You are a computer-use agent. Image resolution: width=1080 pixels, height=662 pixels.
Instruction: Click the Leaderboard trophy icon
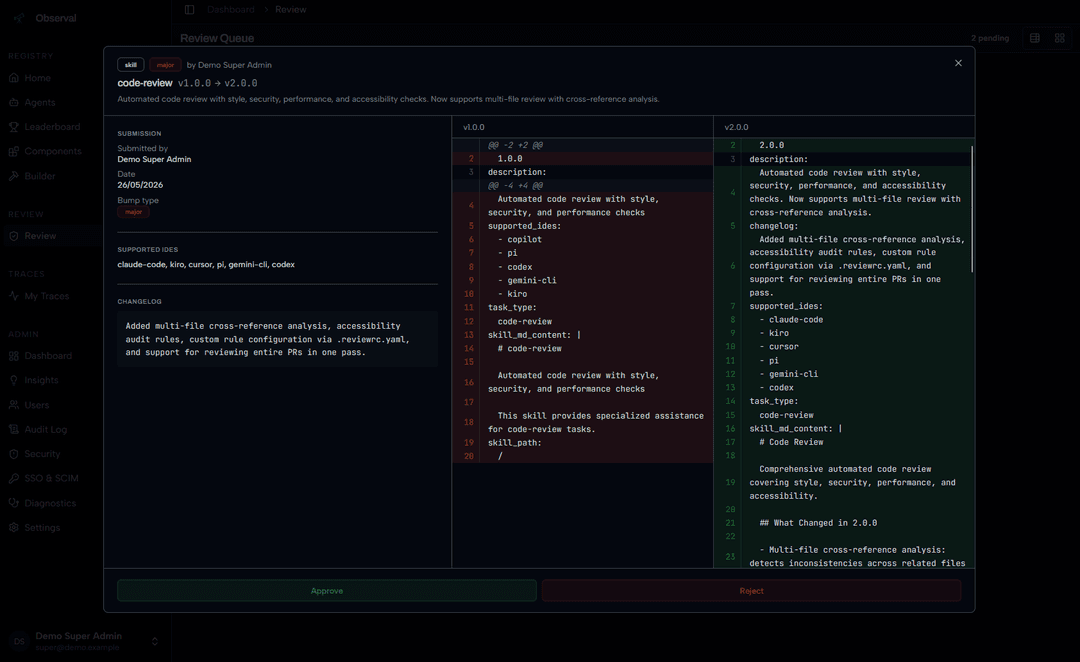14,127
